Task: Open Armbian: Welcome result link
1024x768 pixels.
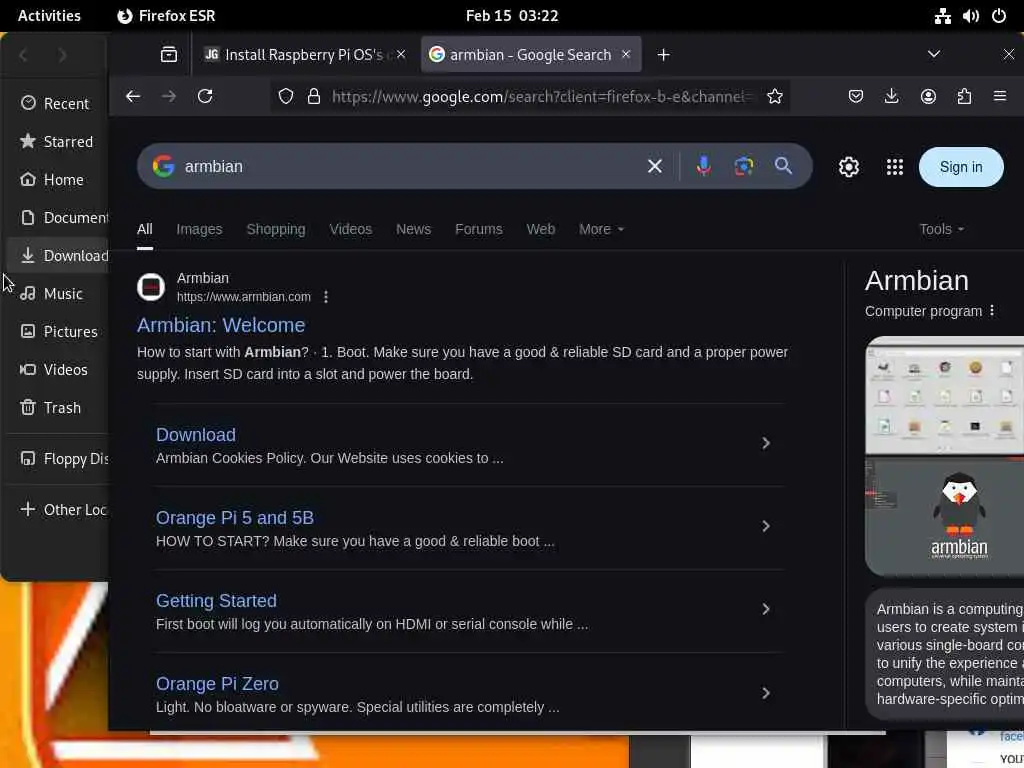Action: coord(221,325)
